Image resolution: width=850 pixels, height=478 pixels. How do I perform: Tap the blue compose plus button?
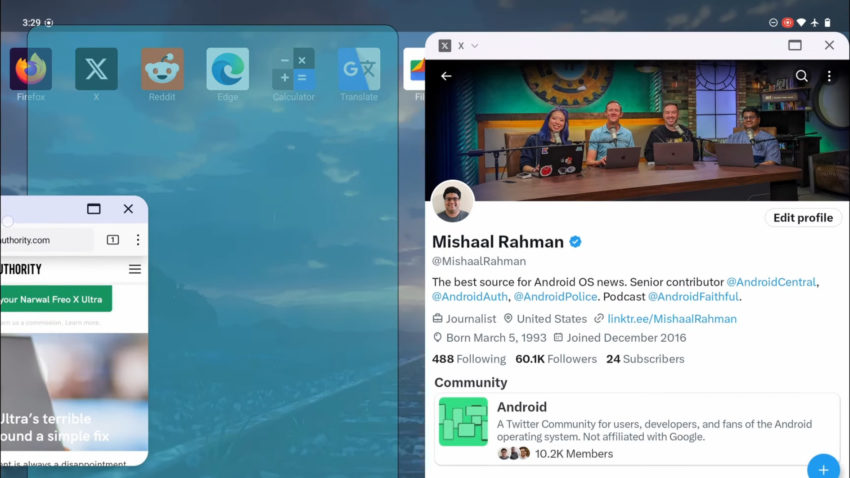(823, 468)
